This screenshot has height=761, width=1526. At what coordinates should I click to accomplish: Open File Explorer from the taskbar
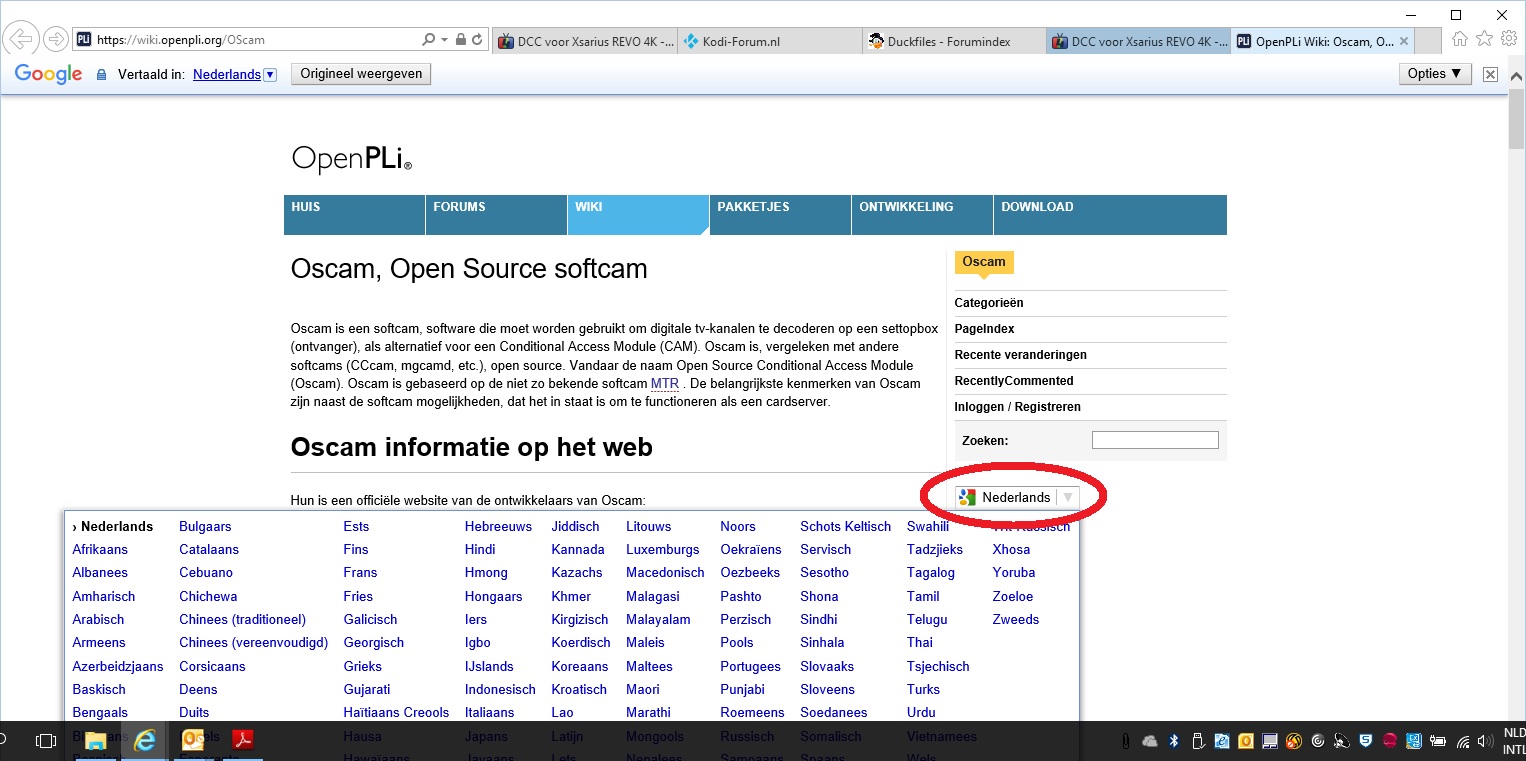point(96,741)
